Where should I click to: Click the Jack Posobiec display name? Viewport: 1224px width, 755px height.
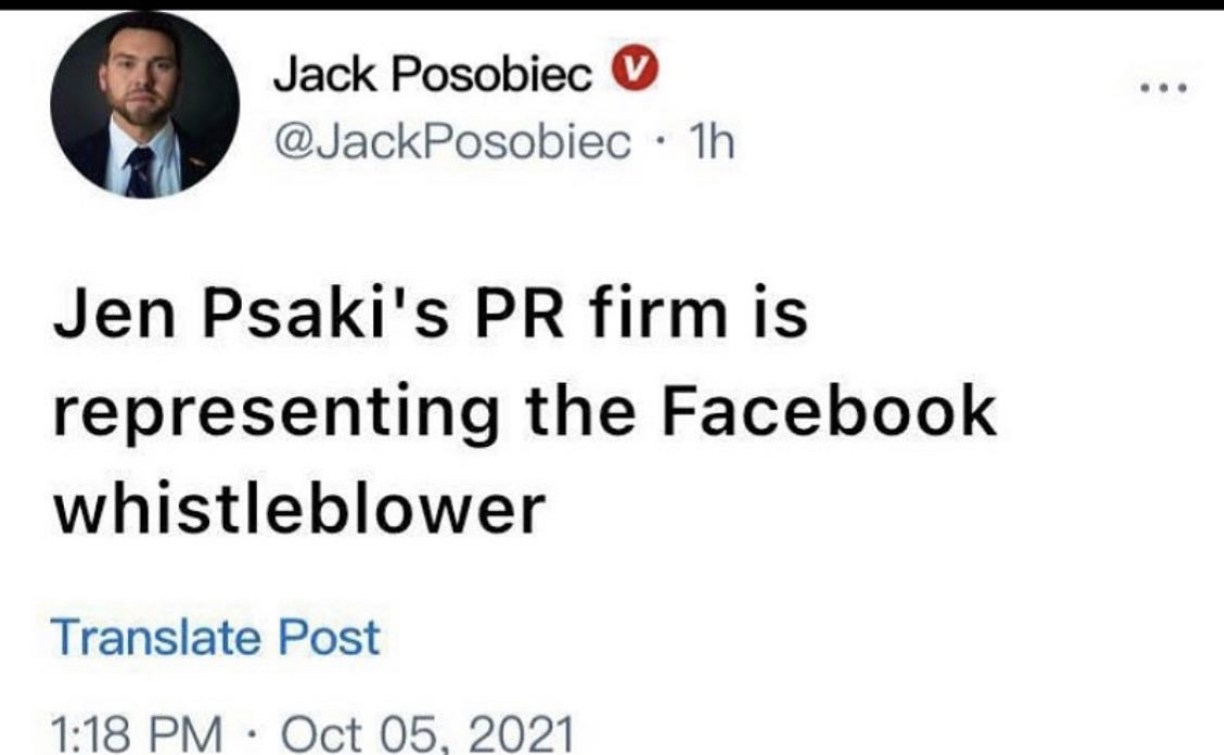(432, 73)
